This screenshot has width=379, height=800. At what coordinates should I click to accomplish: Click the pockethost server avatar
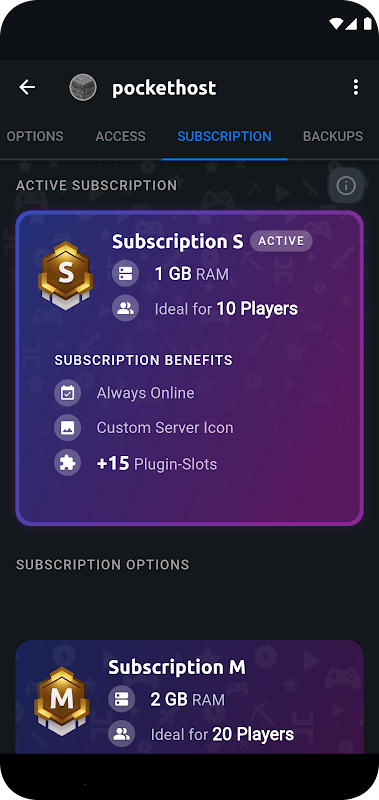tap(83, 87)
